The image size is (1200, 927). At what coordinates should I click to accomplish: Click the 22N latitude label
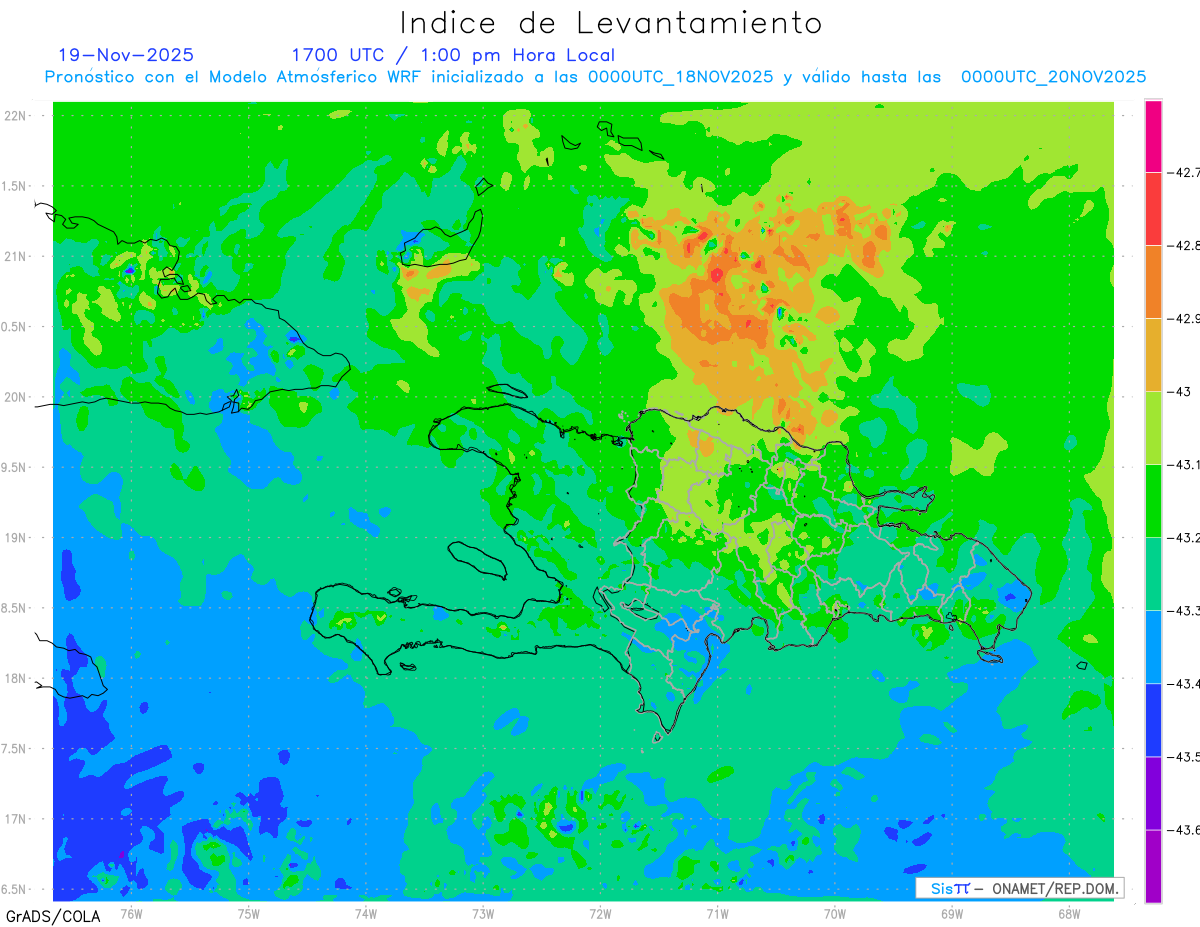coord(17,116)
